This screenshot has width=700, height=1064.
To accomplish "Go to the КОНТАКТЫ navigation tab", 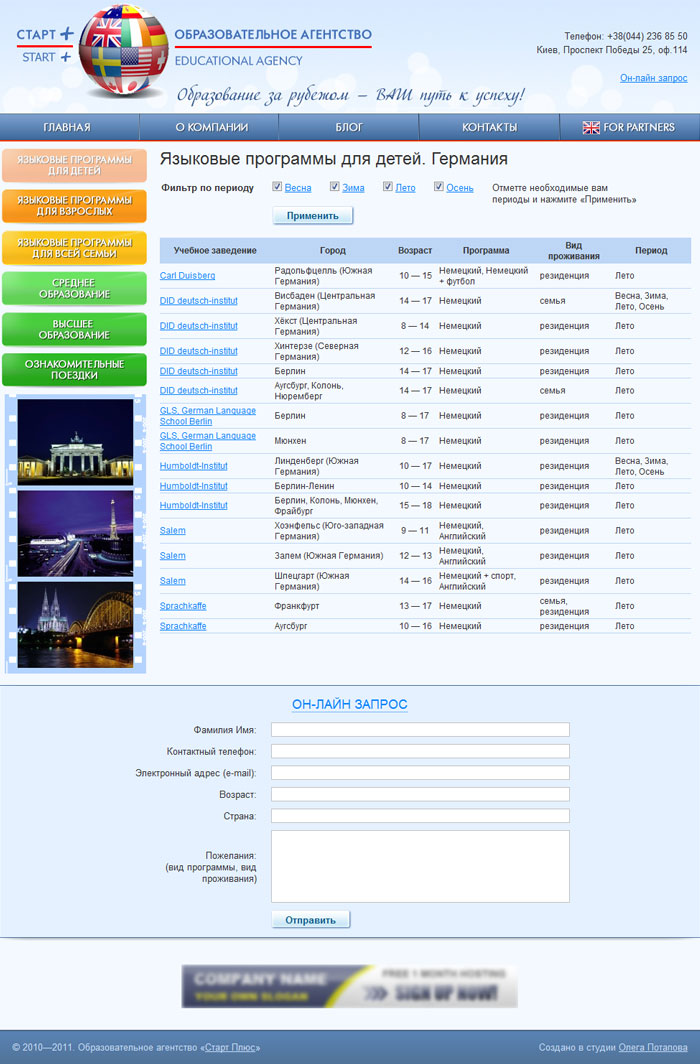I will pos(489,128).
